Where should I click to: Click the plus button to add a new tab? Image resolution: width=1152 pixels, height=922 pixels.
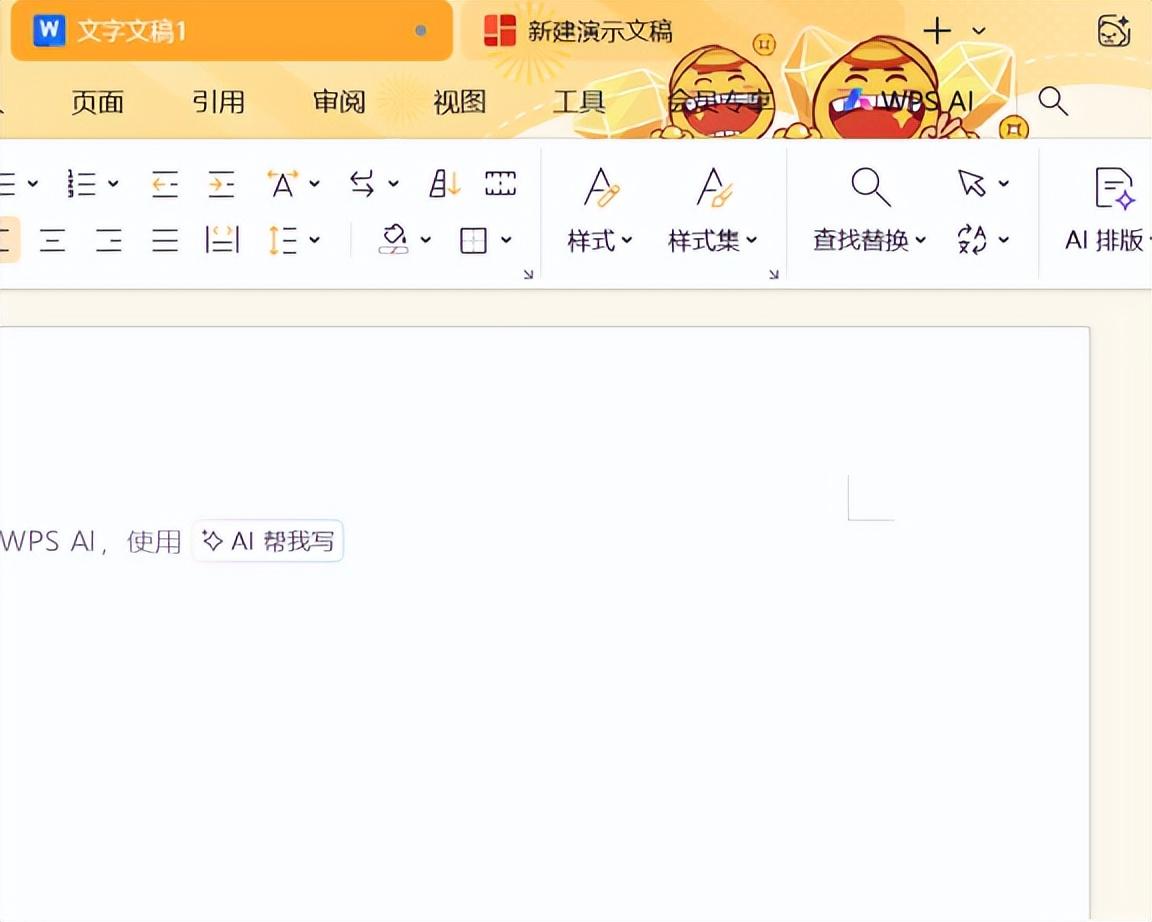point(936,31)
